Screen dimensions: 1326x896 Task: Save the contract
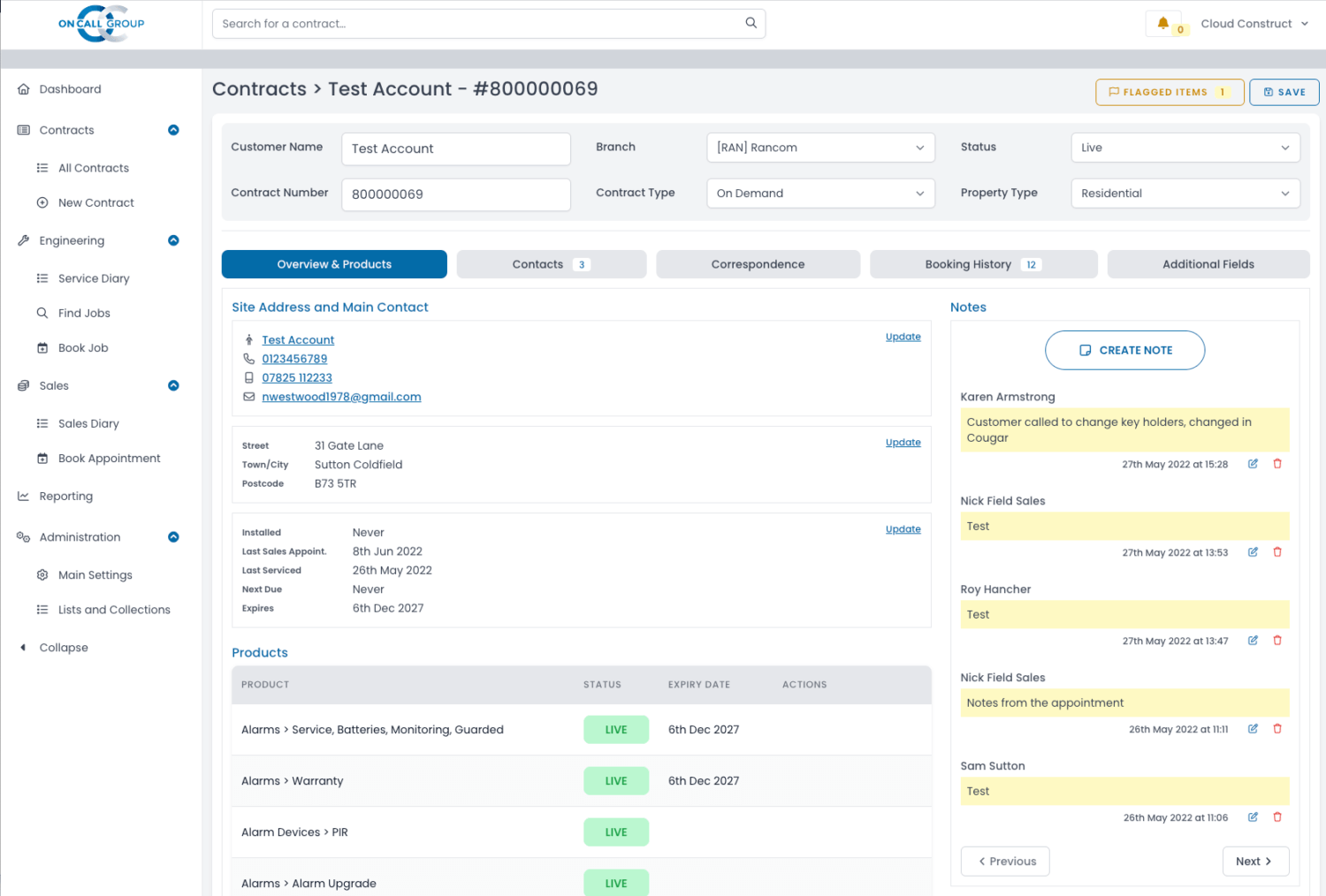1284,92
